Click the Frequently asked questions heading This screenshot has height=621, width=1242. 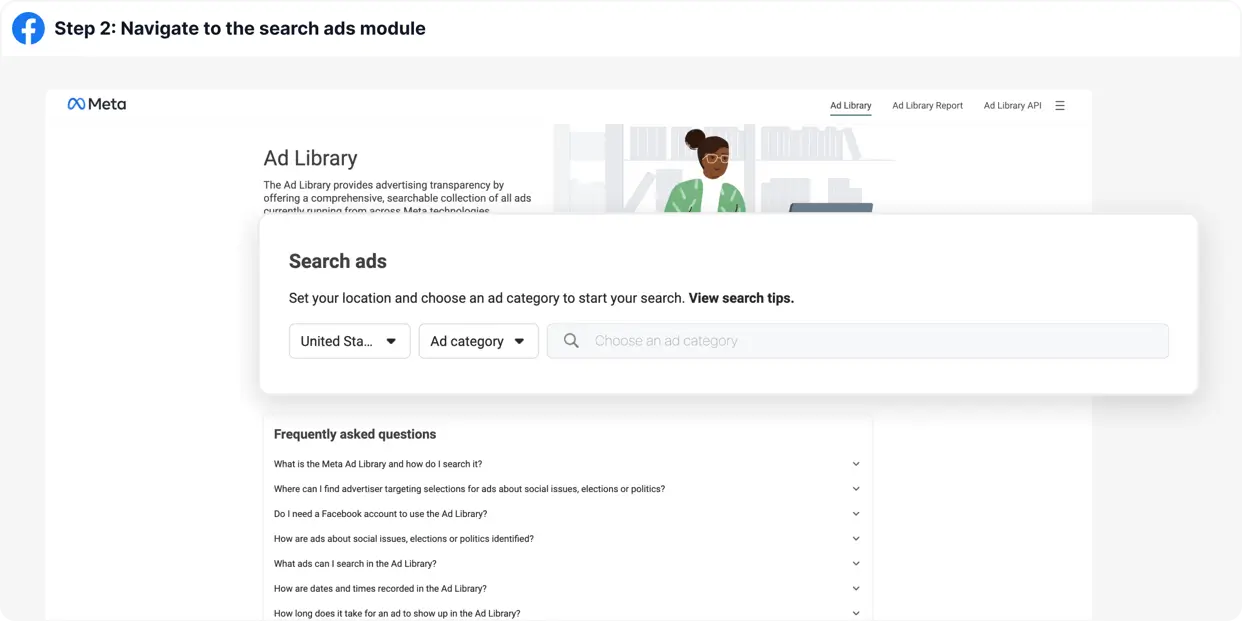[x=355, y=434]
